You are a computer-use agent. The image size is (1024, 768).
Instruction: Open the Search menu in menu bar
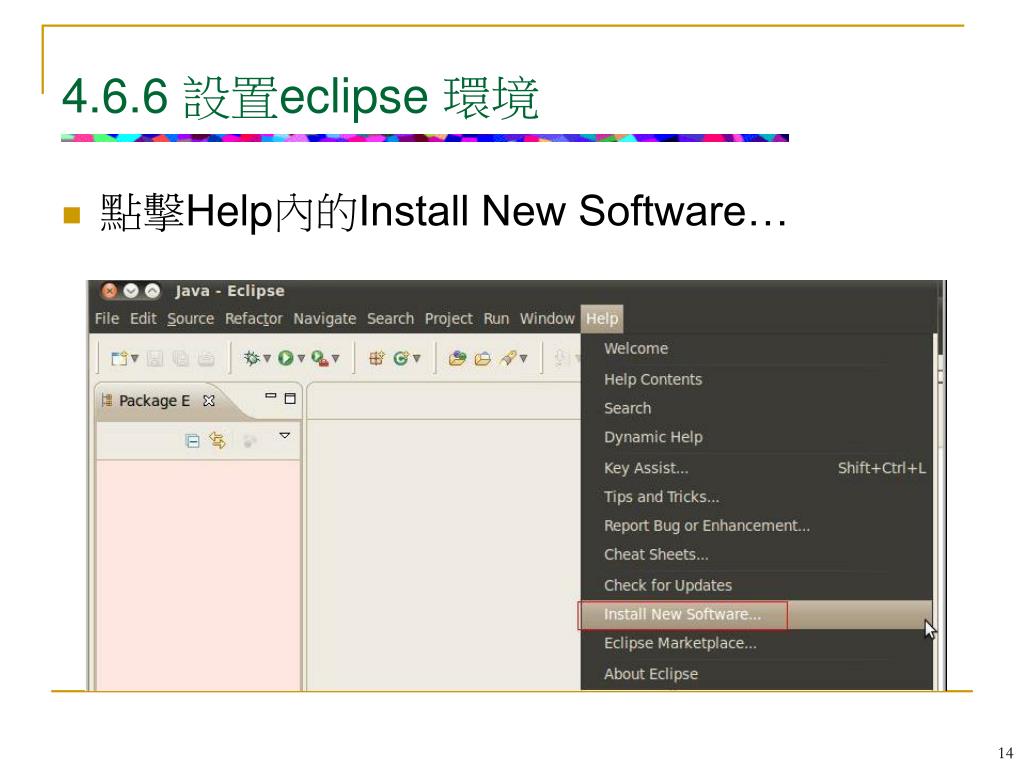click(x=391, y=318)
